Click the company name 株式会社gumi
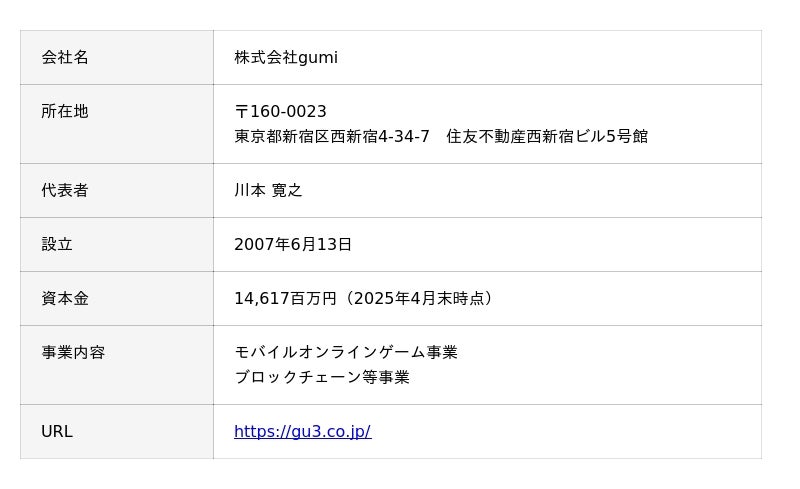Viewport: 800px width, 489px height. (285, 58)
